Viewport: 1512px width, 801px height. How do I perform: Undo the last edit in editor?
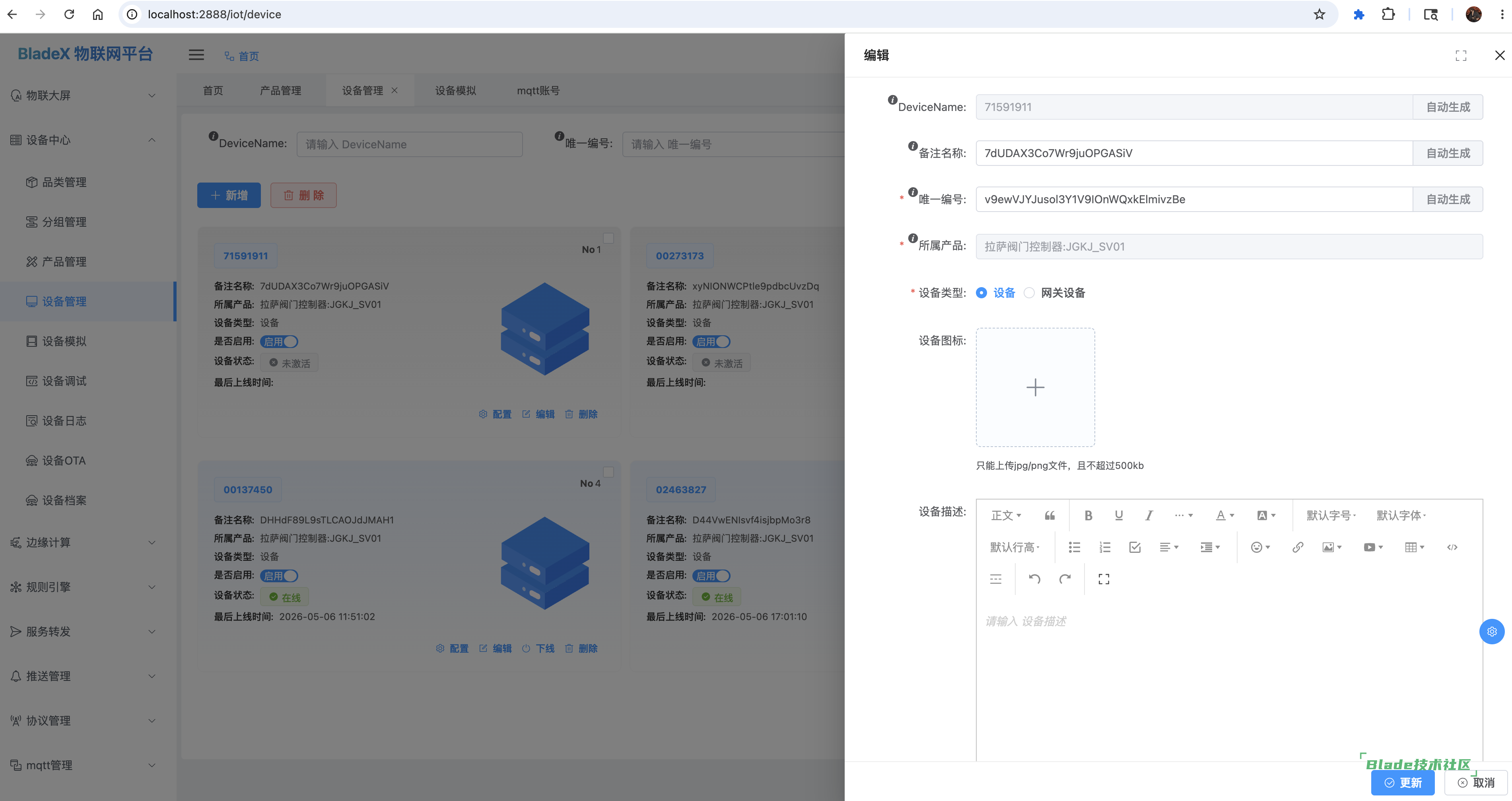(1034, 579)
